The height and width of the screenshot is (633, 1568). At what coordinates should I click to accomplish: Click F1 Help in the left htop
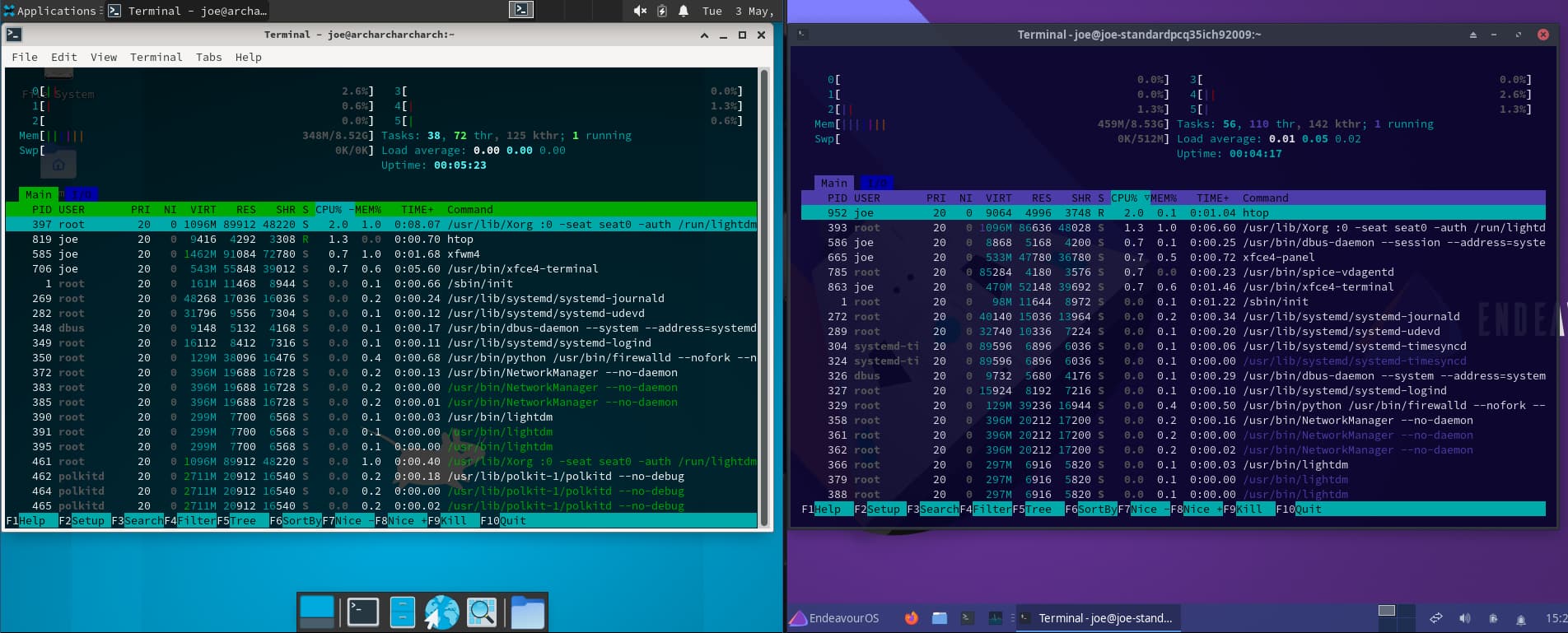32,520
